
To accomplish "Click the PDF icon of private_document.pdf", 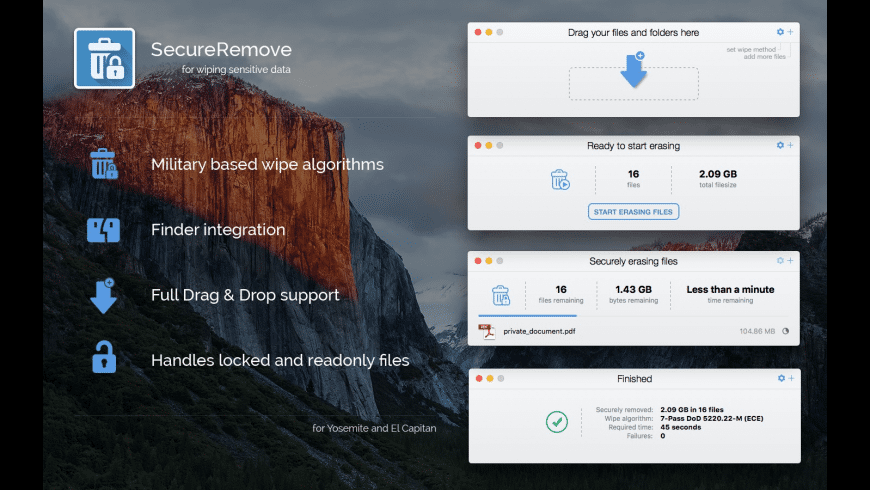I will [x=487, y=331].
